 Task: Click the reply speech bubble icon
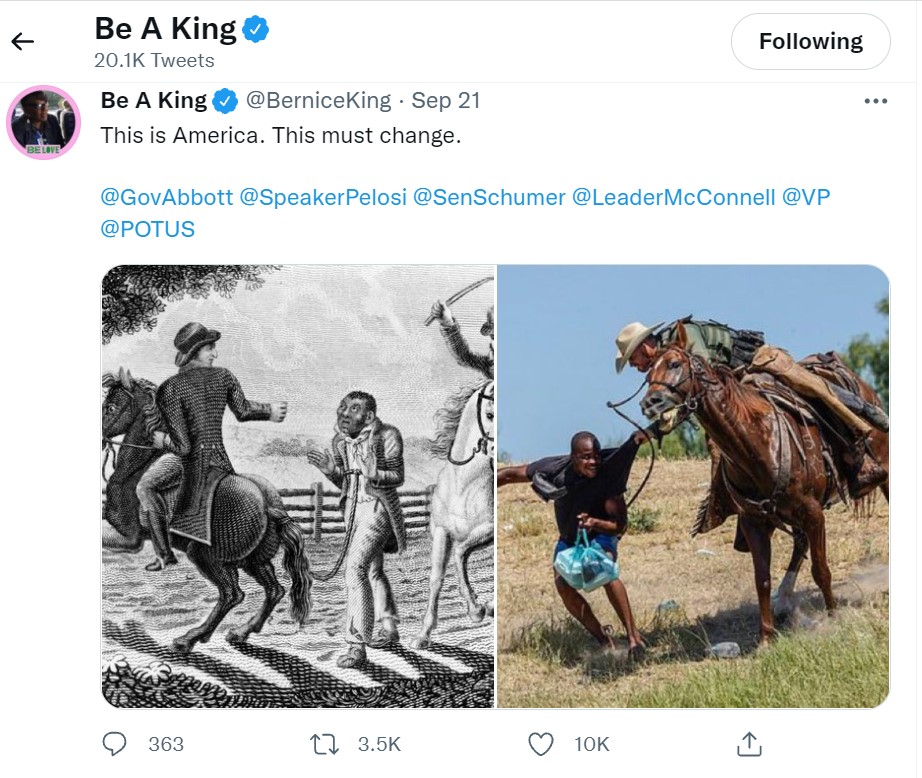[x=116, y=743]
